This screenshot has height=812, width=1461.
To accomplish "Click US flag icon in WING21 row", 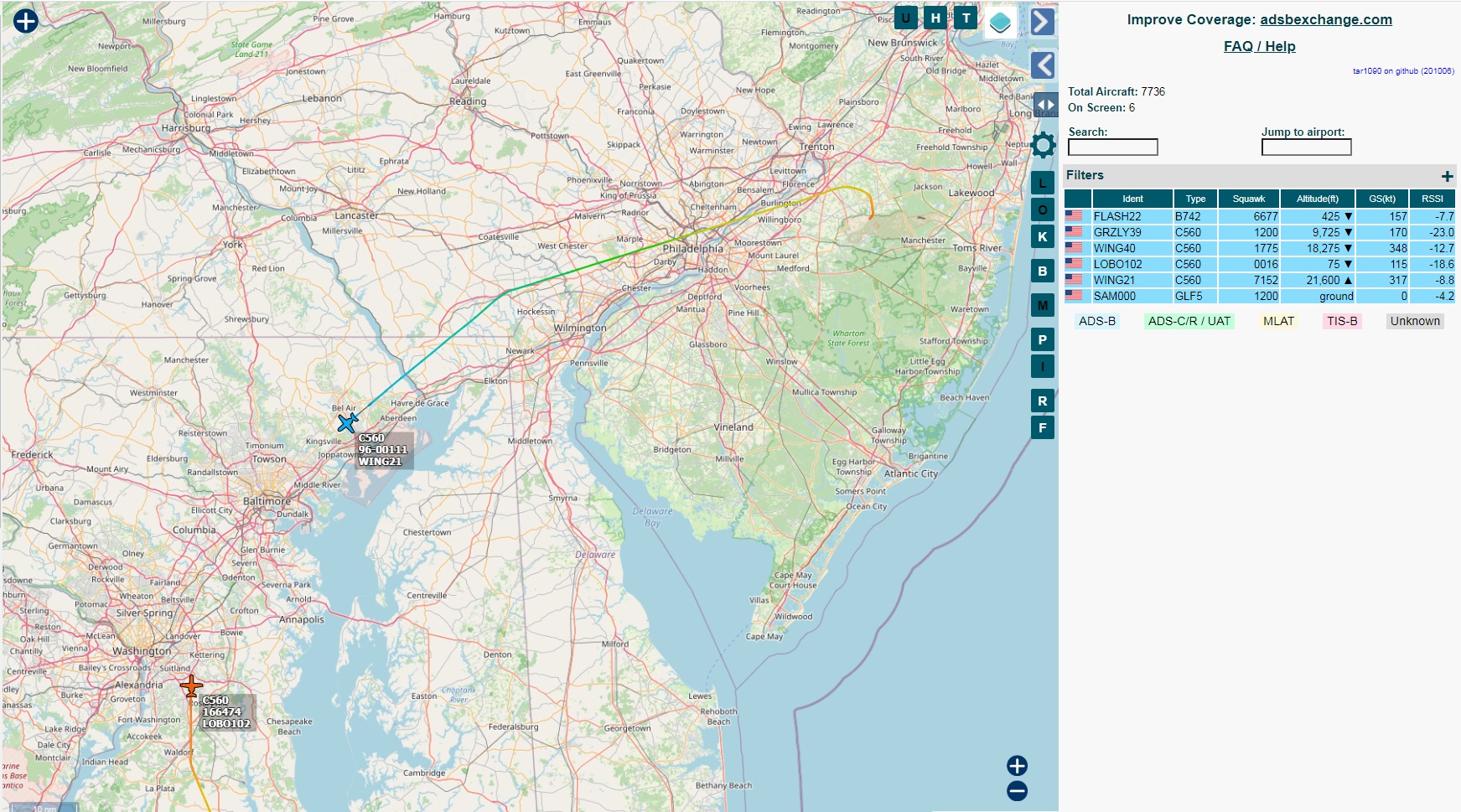I will click(1074, 279).
